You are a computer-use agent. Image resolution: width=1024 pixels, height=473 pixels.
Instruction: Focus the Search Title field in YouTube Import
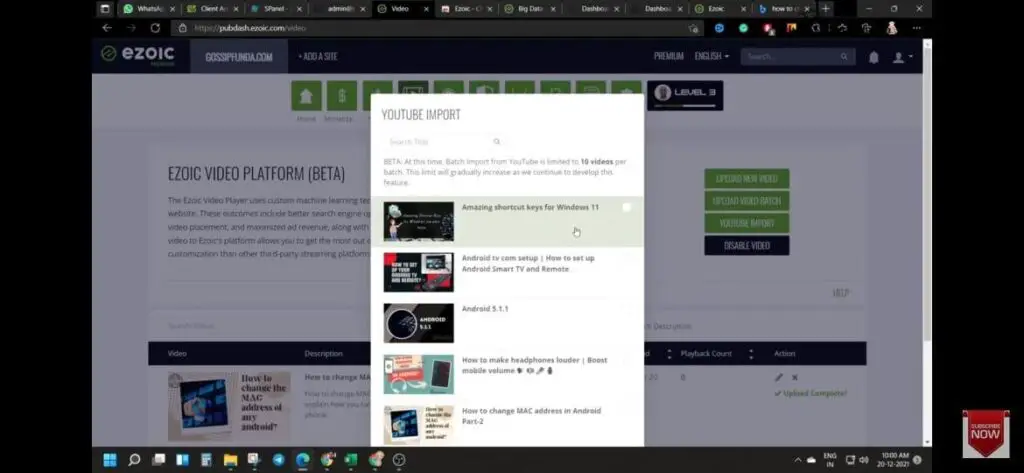click(x=443, y=142)
